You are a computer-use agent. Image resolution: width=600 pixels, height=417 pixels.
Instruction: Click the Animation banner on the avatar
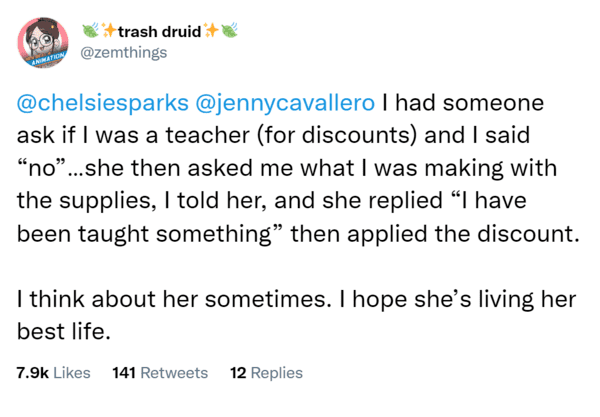pos(44,59)
